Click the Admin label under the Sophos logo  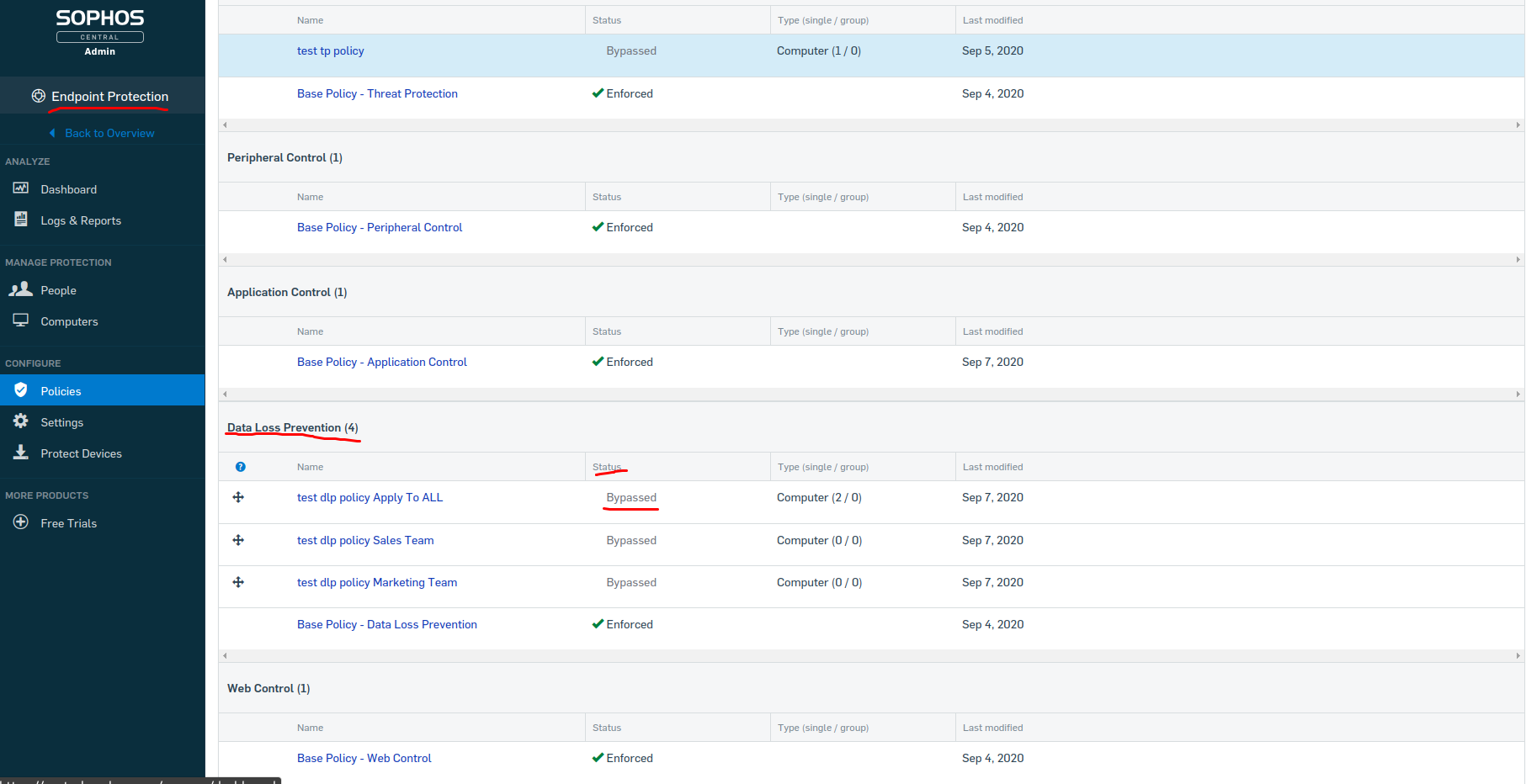click(100, 51)
